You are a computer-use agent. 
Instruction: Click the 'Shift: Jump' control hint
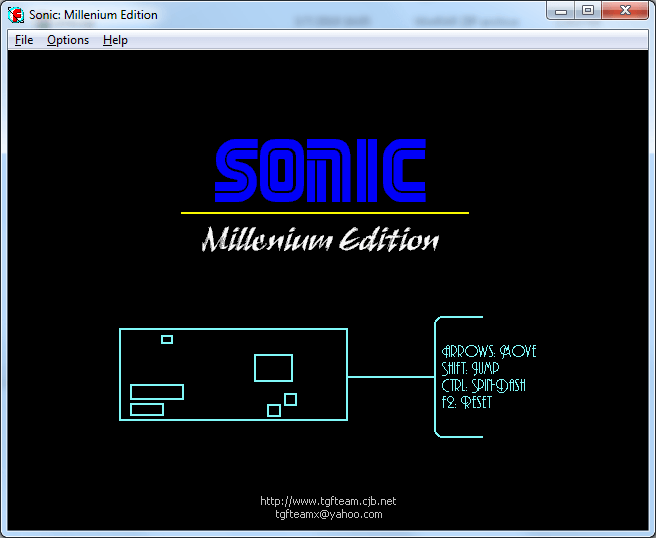pyautogui.click(x=471, y=369)
